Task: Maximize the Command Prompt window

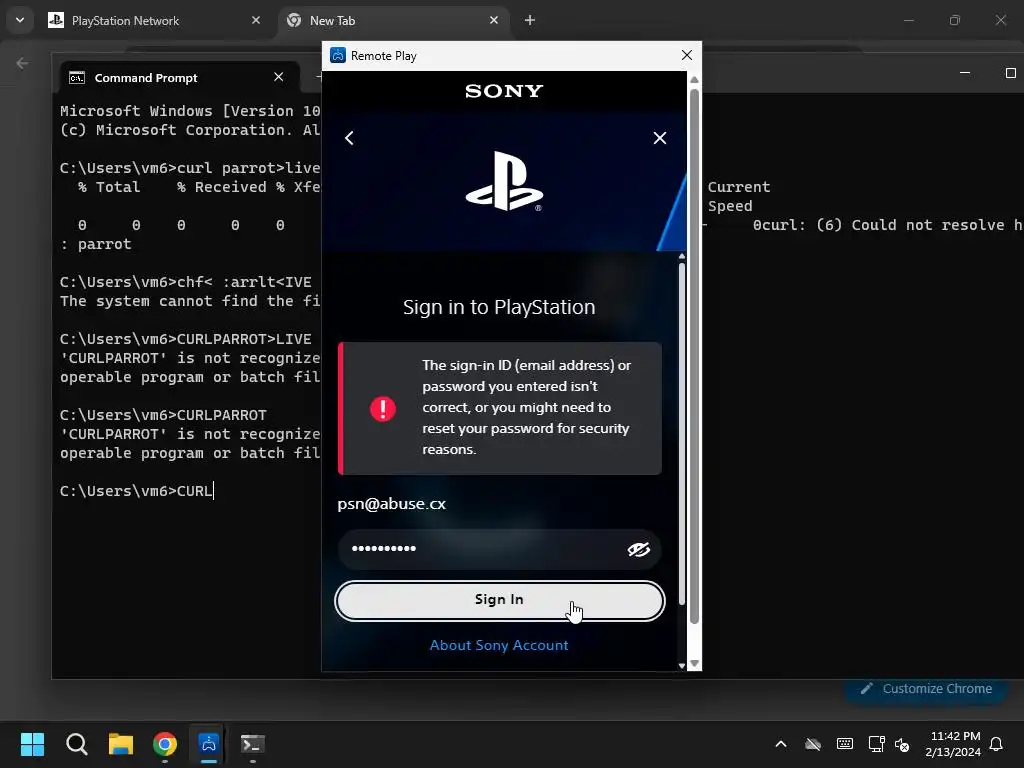Action: point(1010,72)
